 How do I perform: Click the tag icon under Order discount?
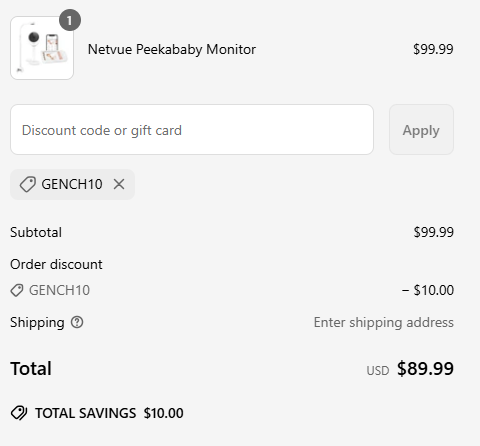click(x=17, y=290)
